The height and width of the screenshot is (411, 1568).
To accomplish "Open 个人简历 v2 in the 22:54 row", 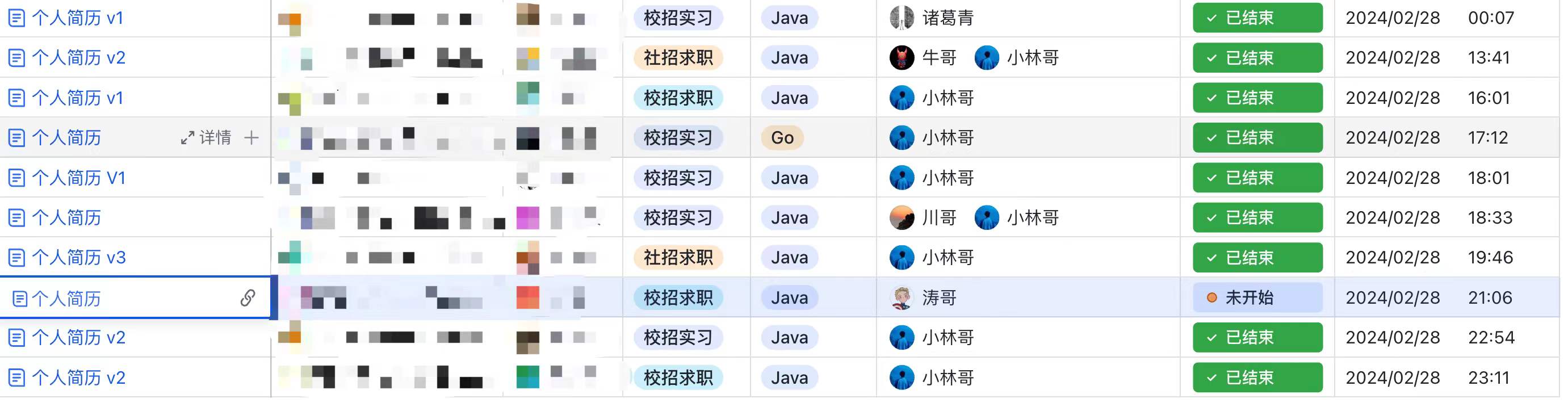I will pyautogui.click(x=78, y=337).
